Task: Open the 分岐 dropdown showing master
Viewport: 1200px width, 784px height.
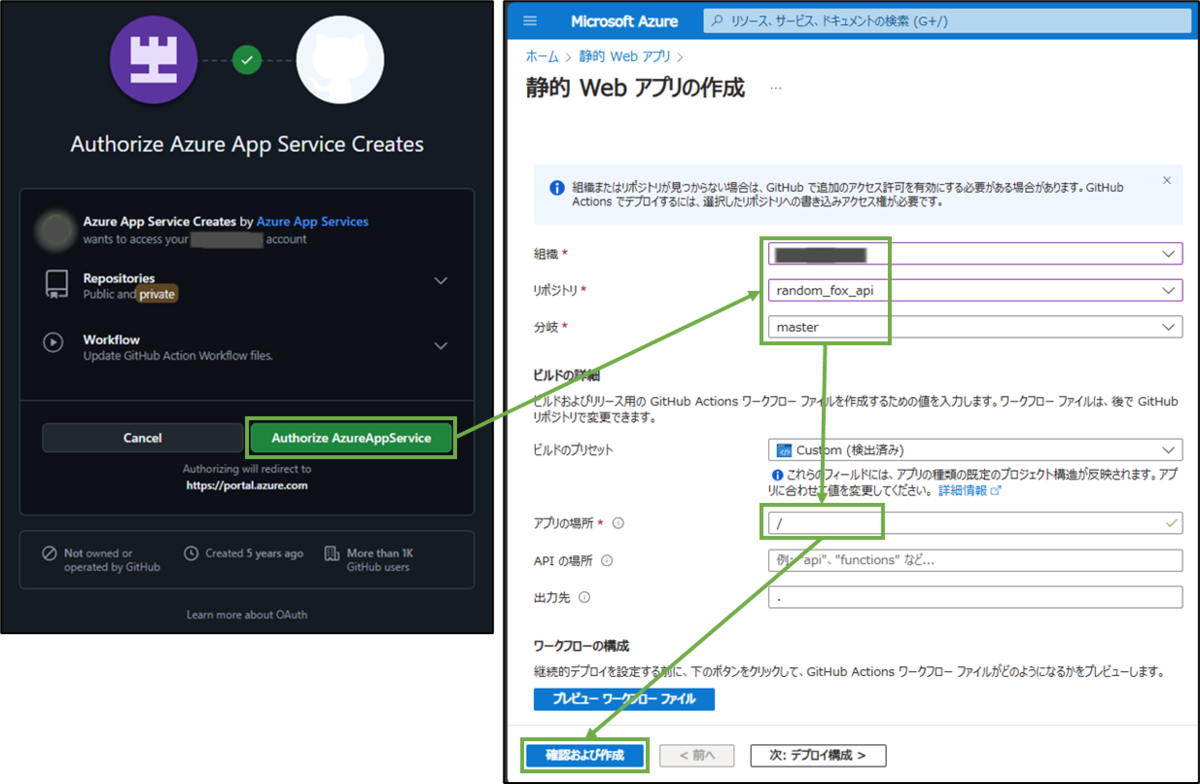Action: [x=975, y=327]
